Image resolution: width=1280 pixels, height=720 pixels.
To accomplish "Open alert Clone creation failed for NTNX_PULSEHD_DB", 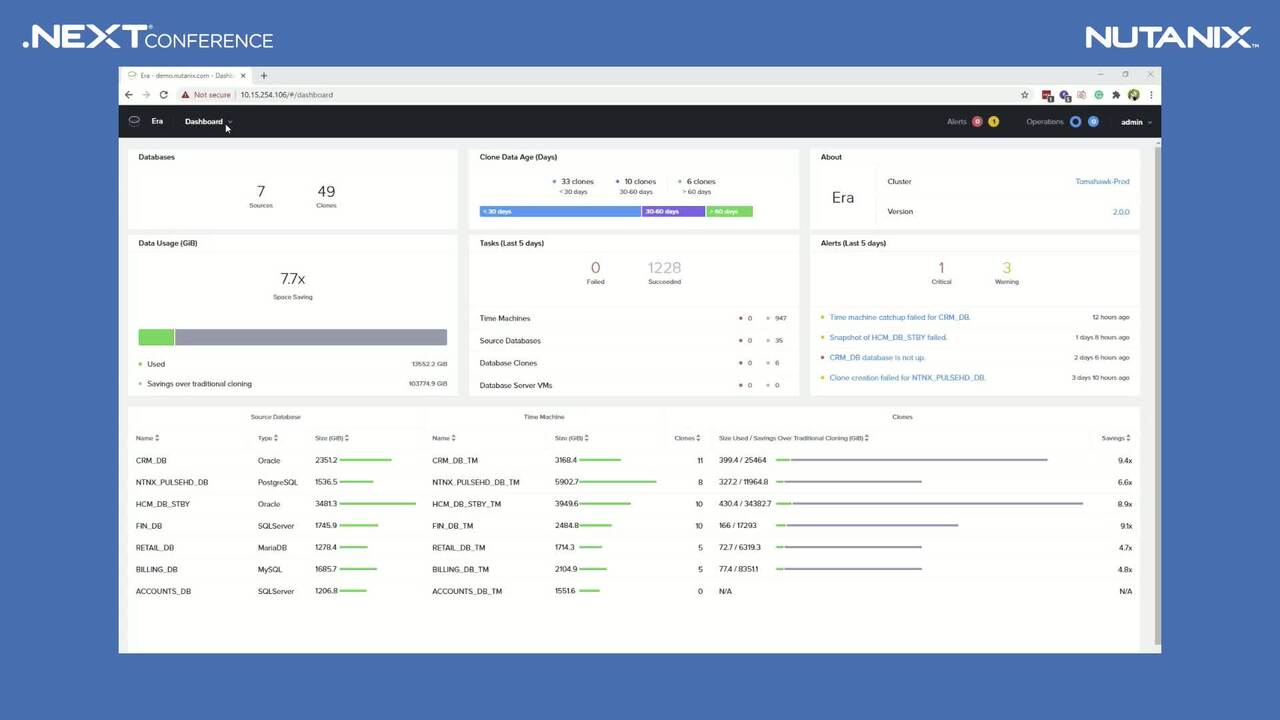I will (908, 378).
